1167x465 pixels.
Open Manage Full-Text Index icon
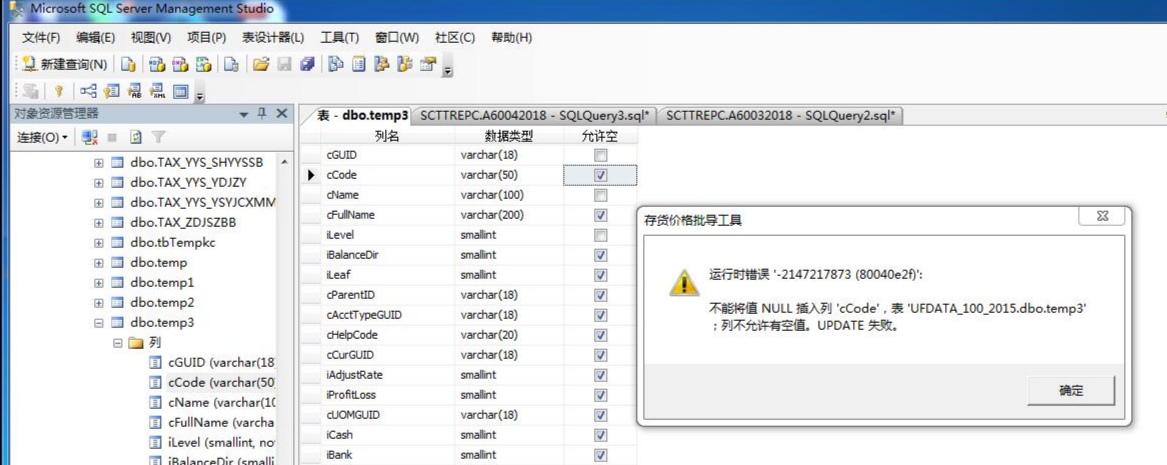click(135, 91)
